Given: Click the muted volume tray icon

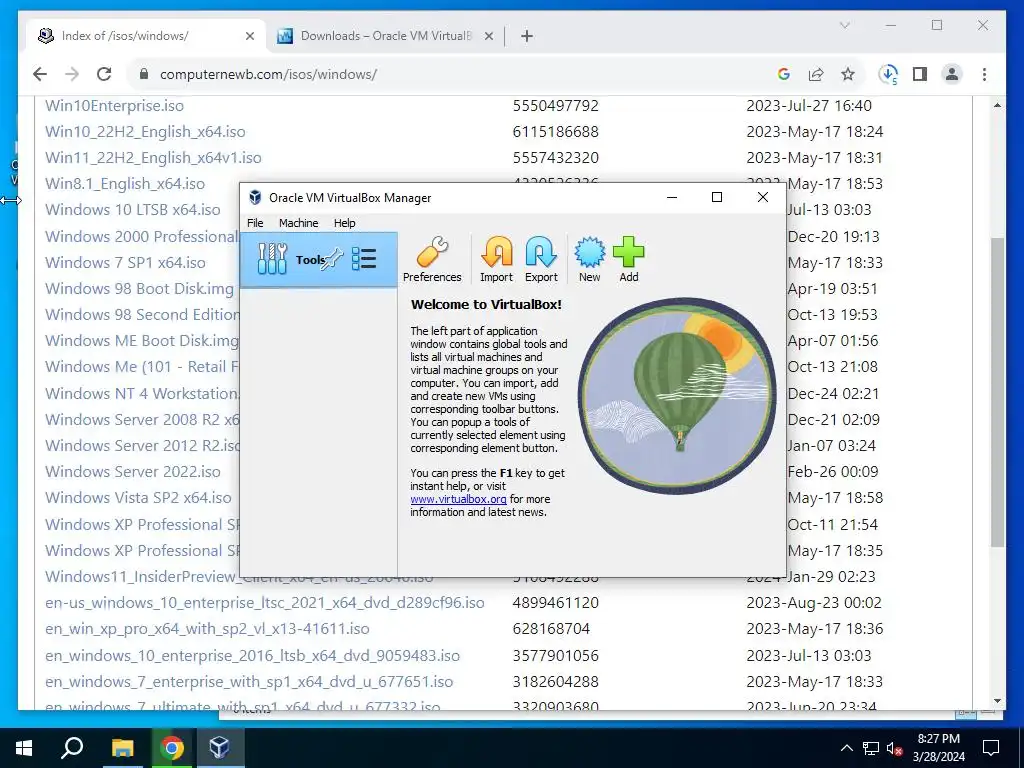Looking at the screenshot, I should 894,748.
